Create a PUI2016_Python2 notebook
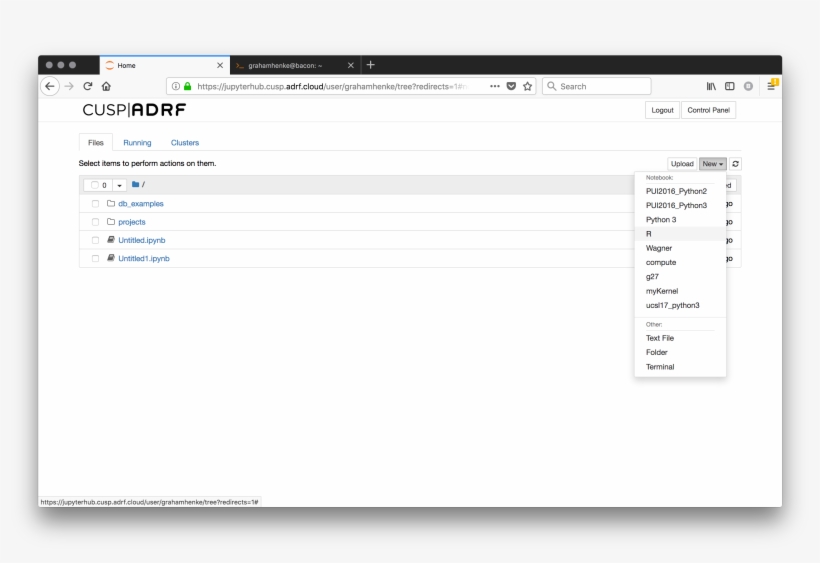 [680, 191]
